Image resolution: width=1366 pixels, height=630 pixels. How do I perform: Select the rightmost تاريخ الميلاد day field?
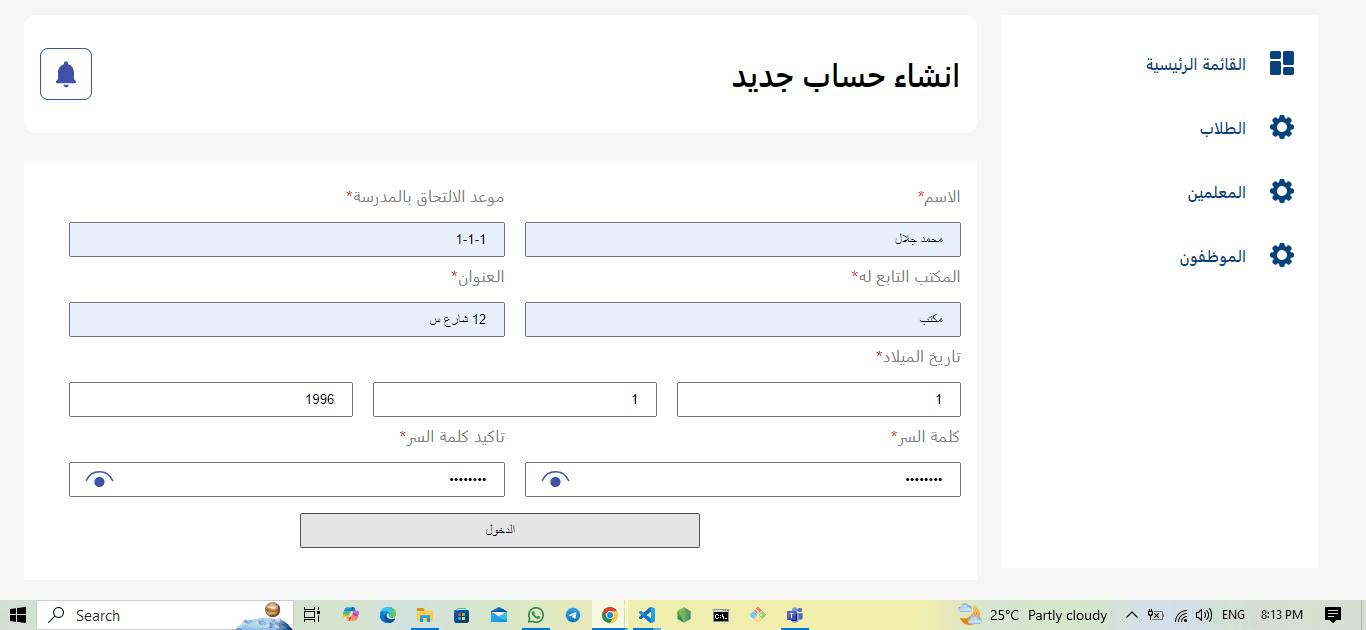coord(819,399)
